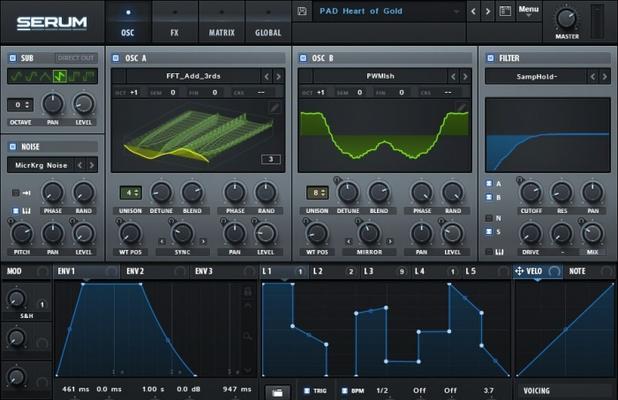Select the ENV 2 tab

click(x=154, y=271)
